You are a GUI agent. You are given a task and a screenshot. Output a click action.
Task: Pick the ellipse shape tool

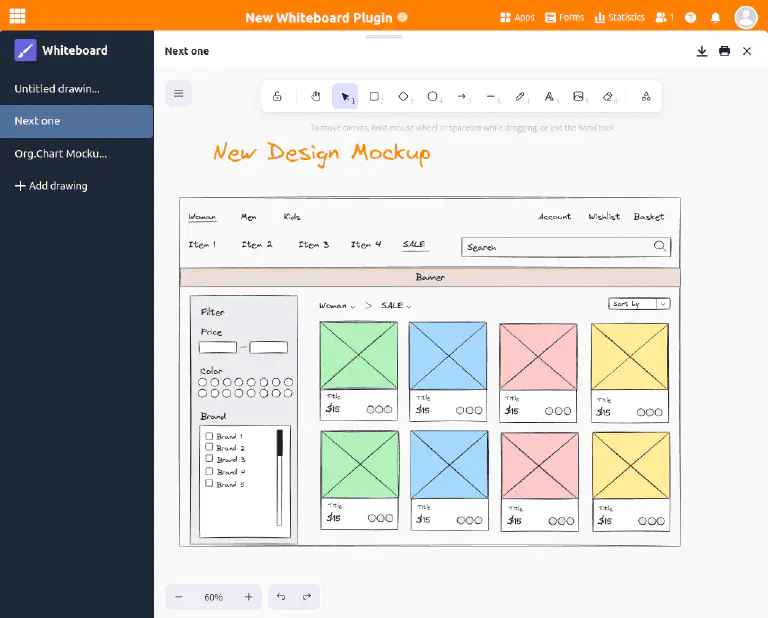(x=433, y=96)
